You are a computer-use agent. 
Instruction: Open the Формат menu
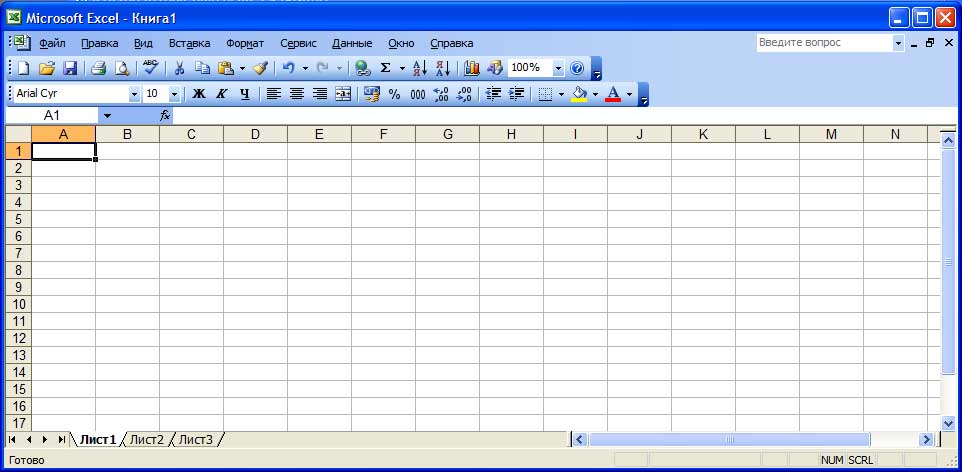click(x=245, y=44)
